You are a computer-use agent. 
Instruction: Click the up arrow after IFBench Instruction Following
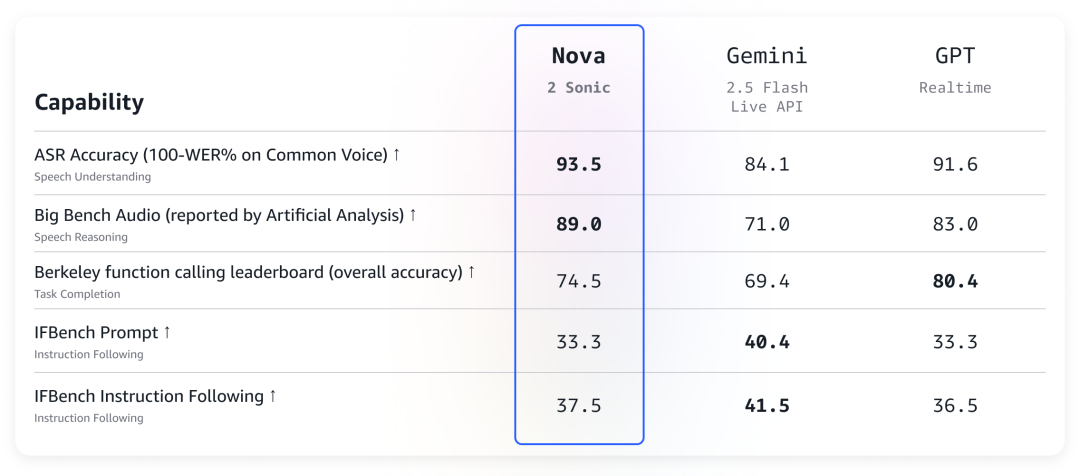point(272,396)
